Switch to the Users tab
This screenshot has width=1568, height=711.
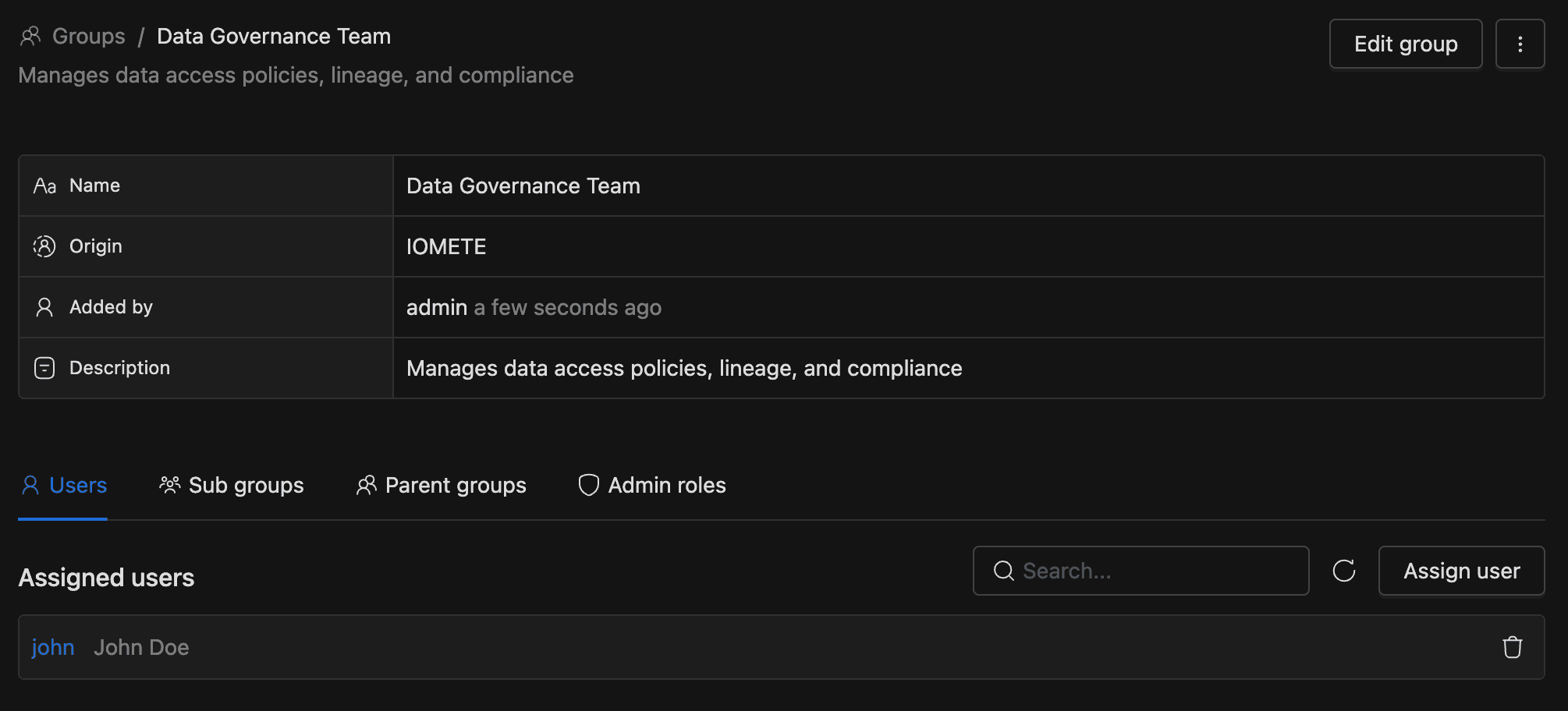click(x=64, y=485)
